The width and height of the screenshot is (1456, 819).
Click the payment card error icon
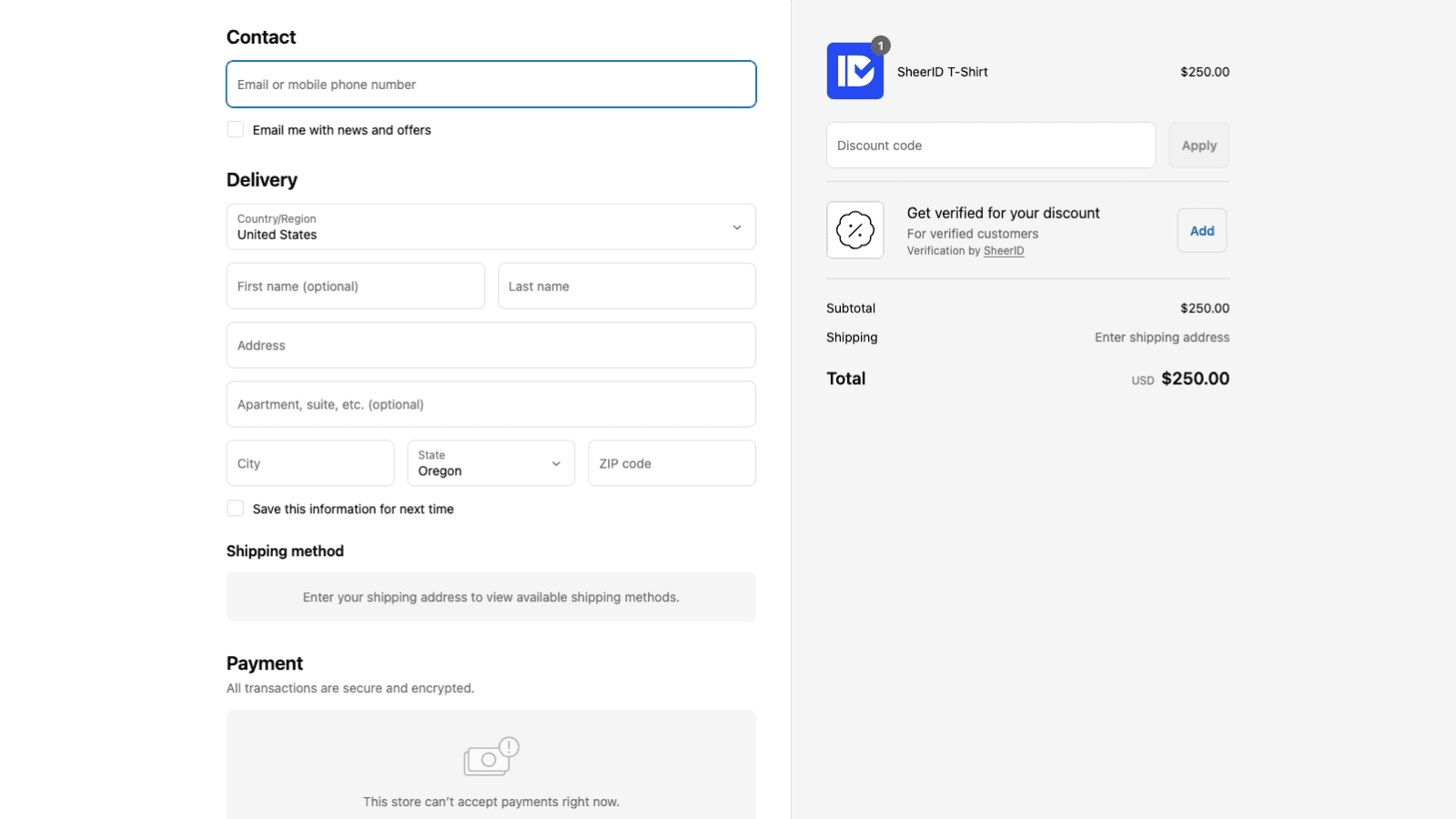[490, 754]
